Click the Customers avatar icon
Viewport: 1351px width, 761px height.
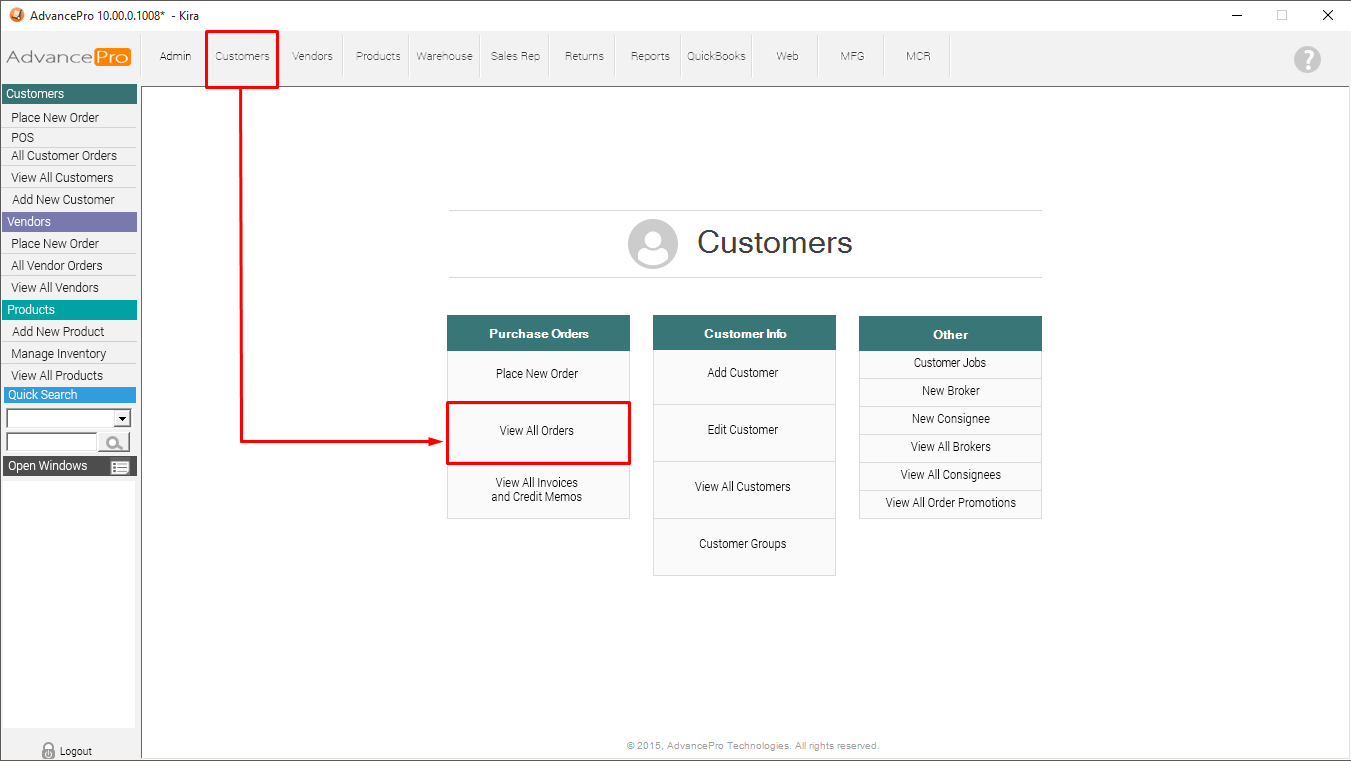tap(652, 243)
